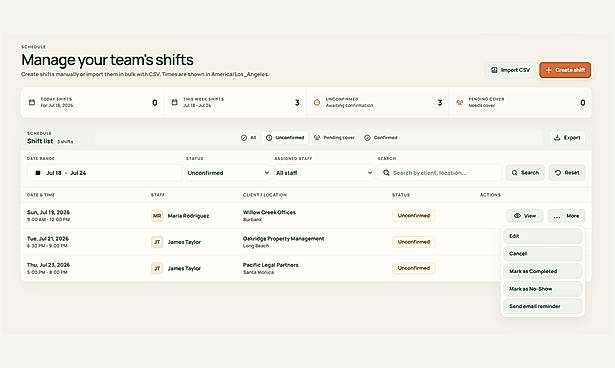Click the clock icon on Unconfirmed tab
This screenshot has height=368, width=615.
coord(269,138)
